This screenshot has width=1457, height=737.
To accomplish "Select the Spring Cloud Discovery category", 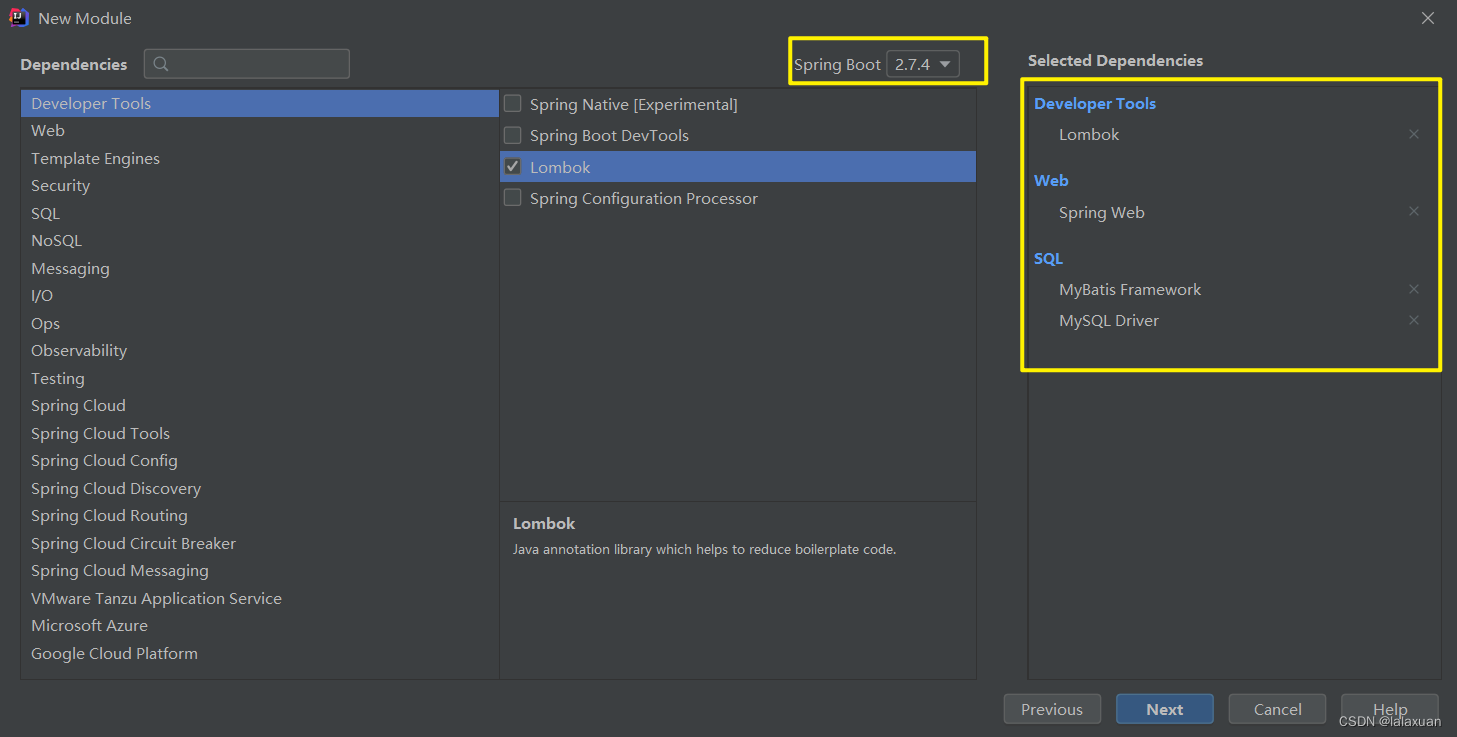I will point(260,488).
